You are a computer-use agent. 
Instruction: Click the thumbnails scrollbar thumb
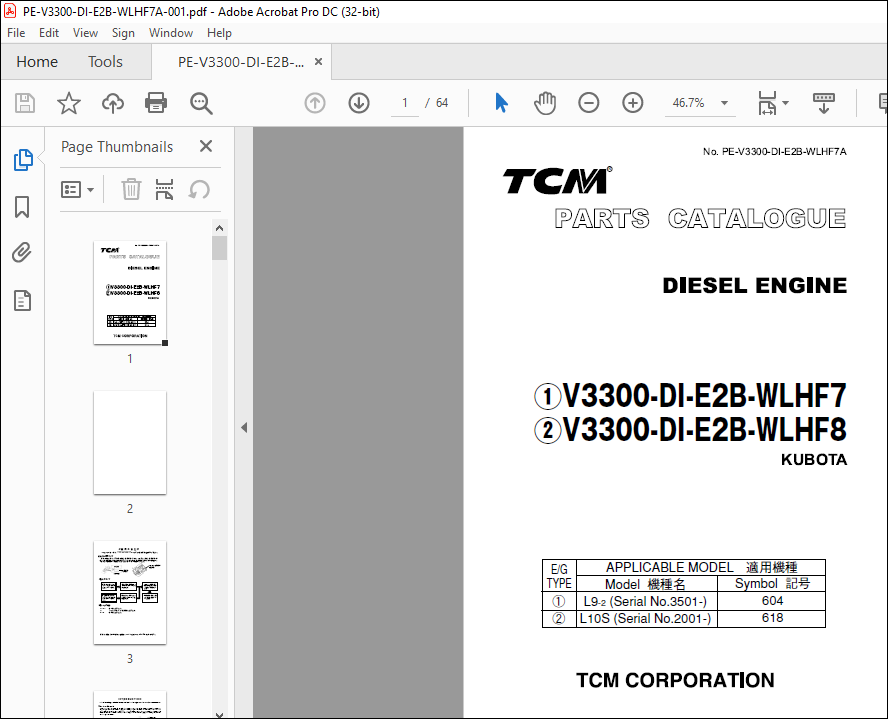pos(220,248)
